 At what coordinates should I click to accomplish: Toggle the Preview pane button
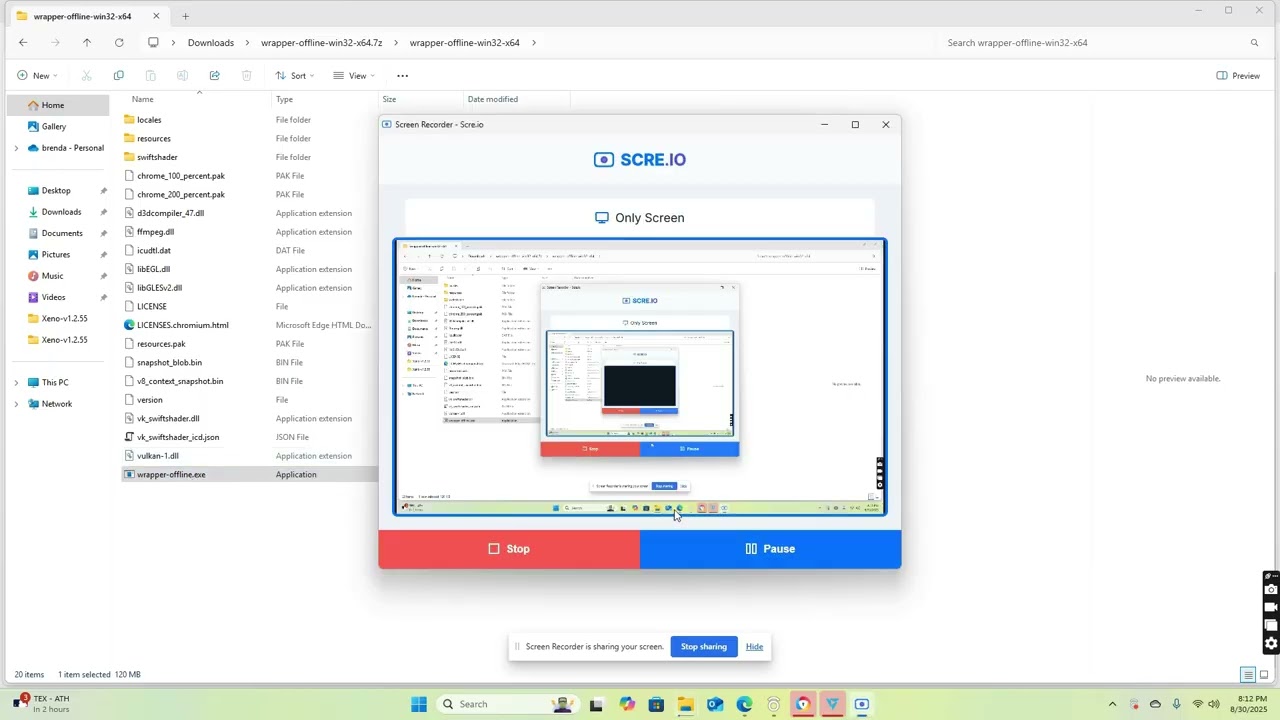(1238, 76)
